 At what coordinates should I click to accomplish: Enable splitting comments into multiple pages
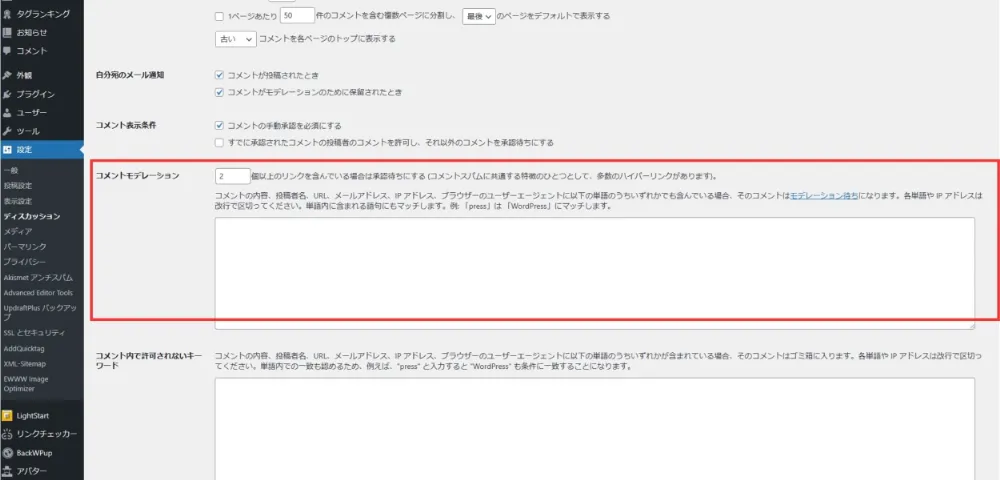coord(219,17)
